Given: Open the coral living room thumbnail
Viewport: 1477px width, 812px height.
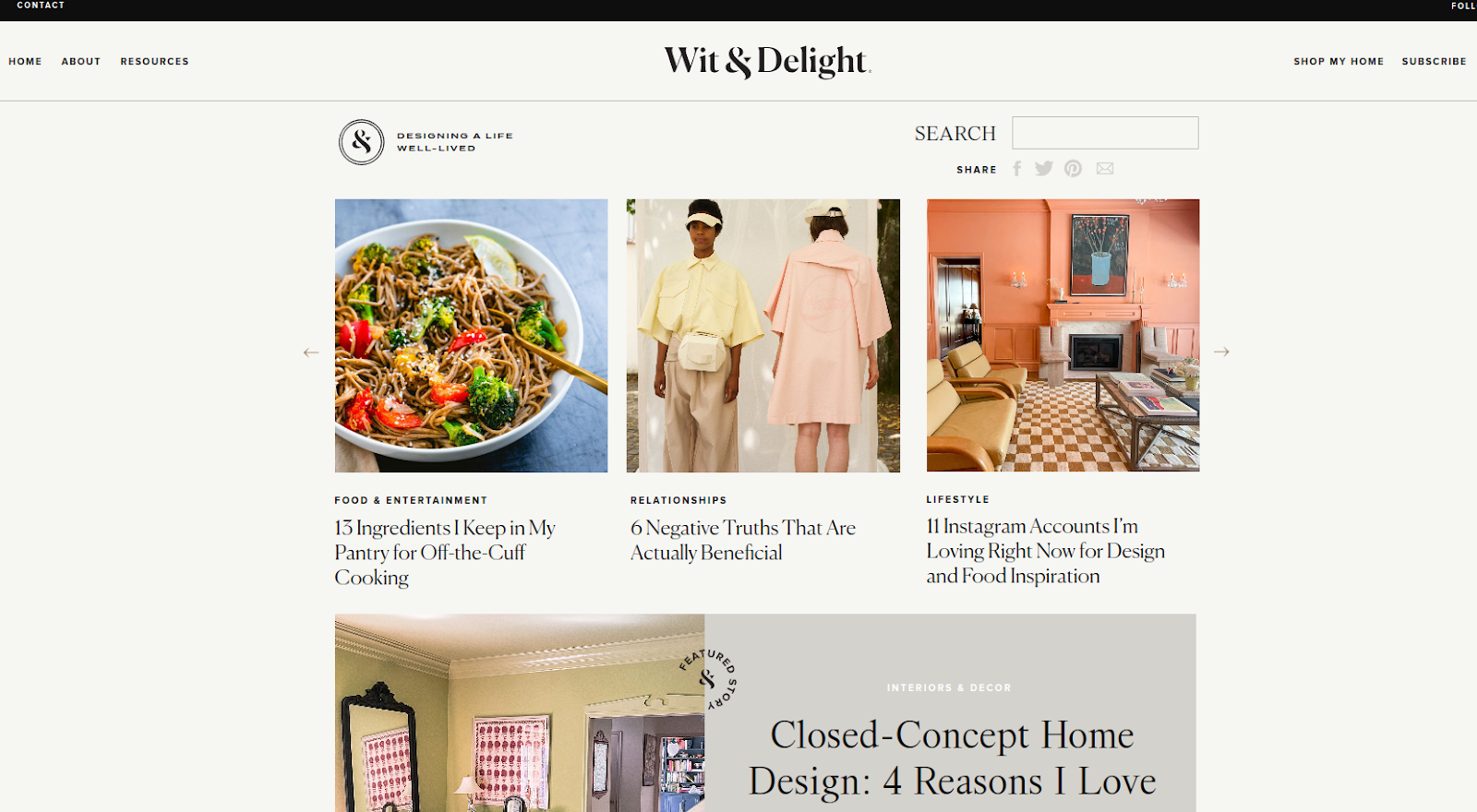Looking at the screenshot, I should pyautogui.click(x=1063, y=336).
